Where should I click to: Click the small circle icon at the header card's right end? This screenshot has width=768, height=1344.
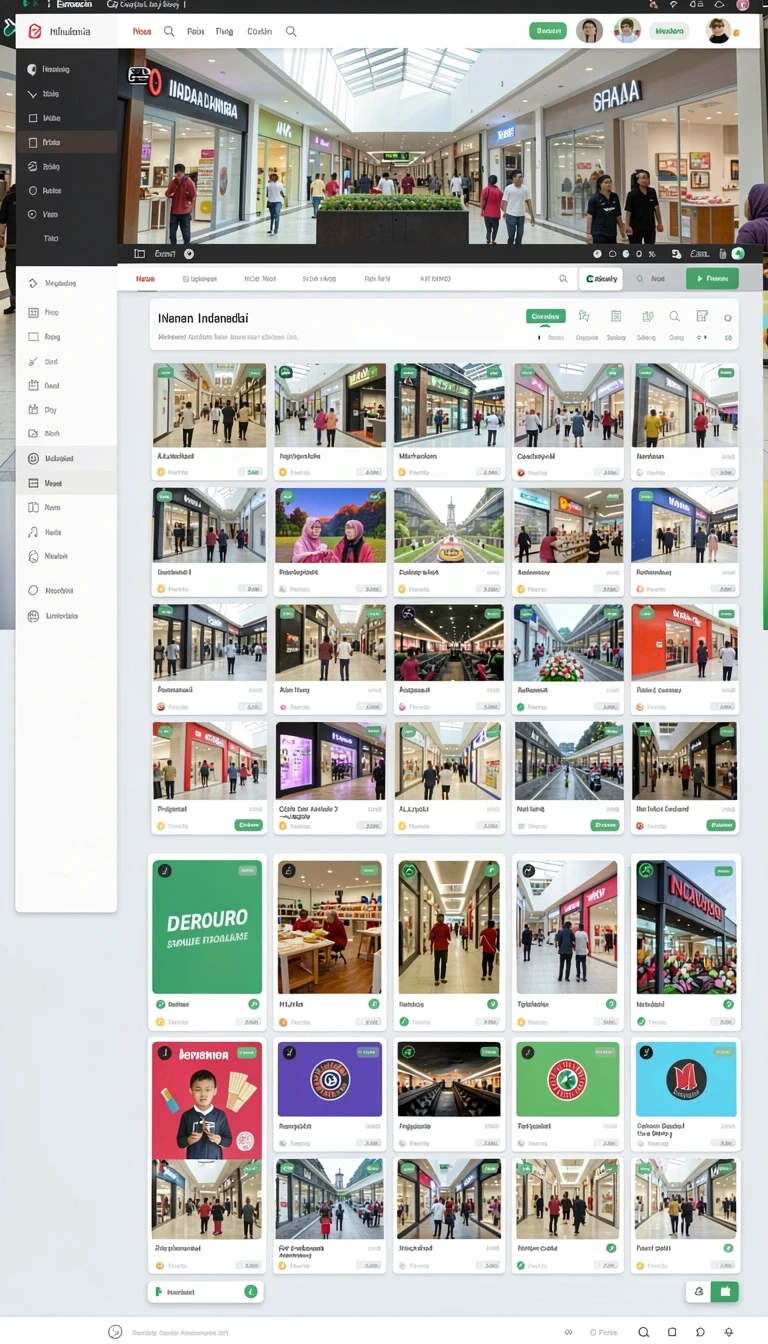pyautogui.click(x=727, y=318)
